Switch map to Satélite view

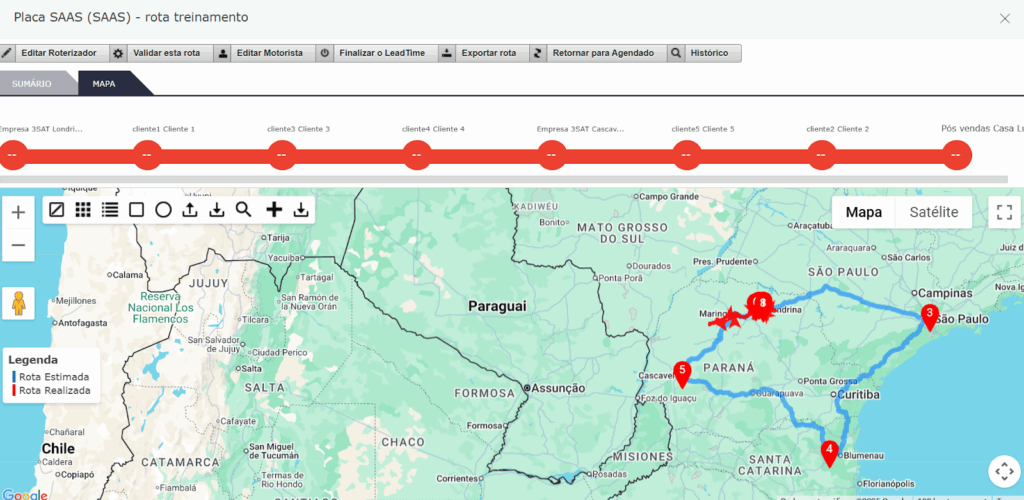click(x=933, y=212)
